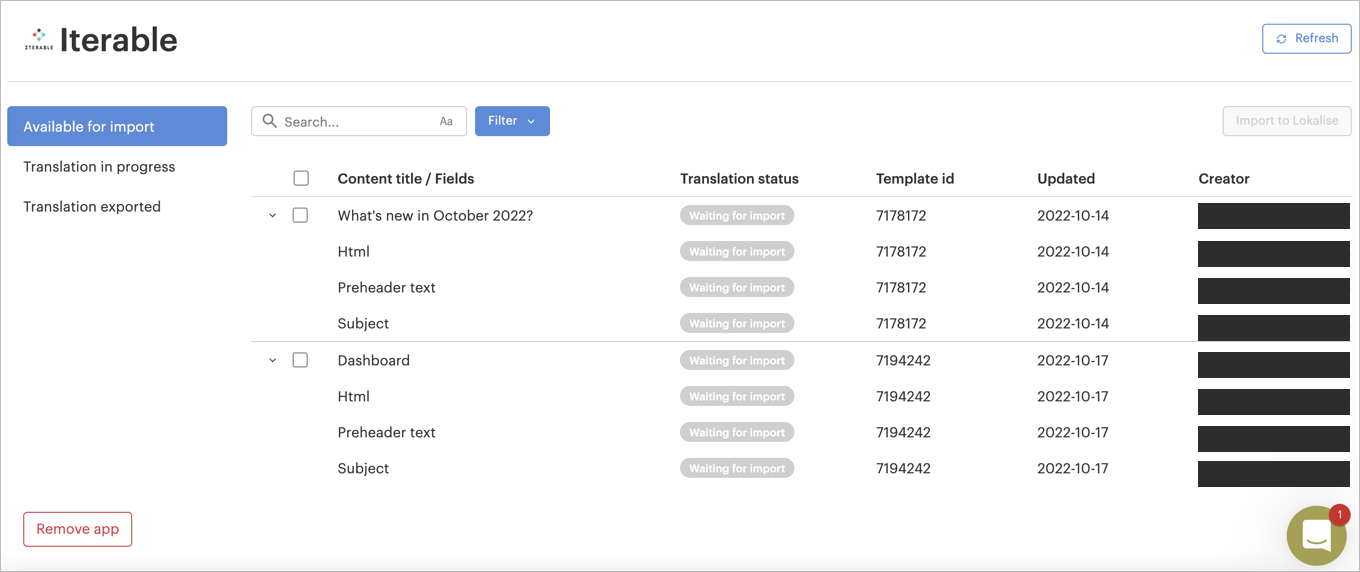Select the Available for import tab
Screen dimensions: 1360x572
pyautogui.click(x=117, y=127)
